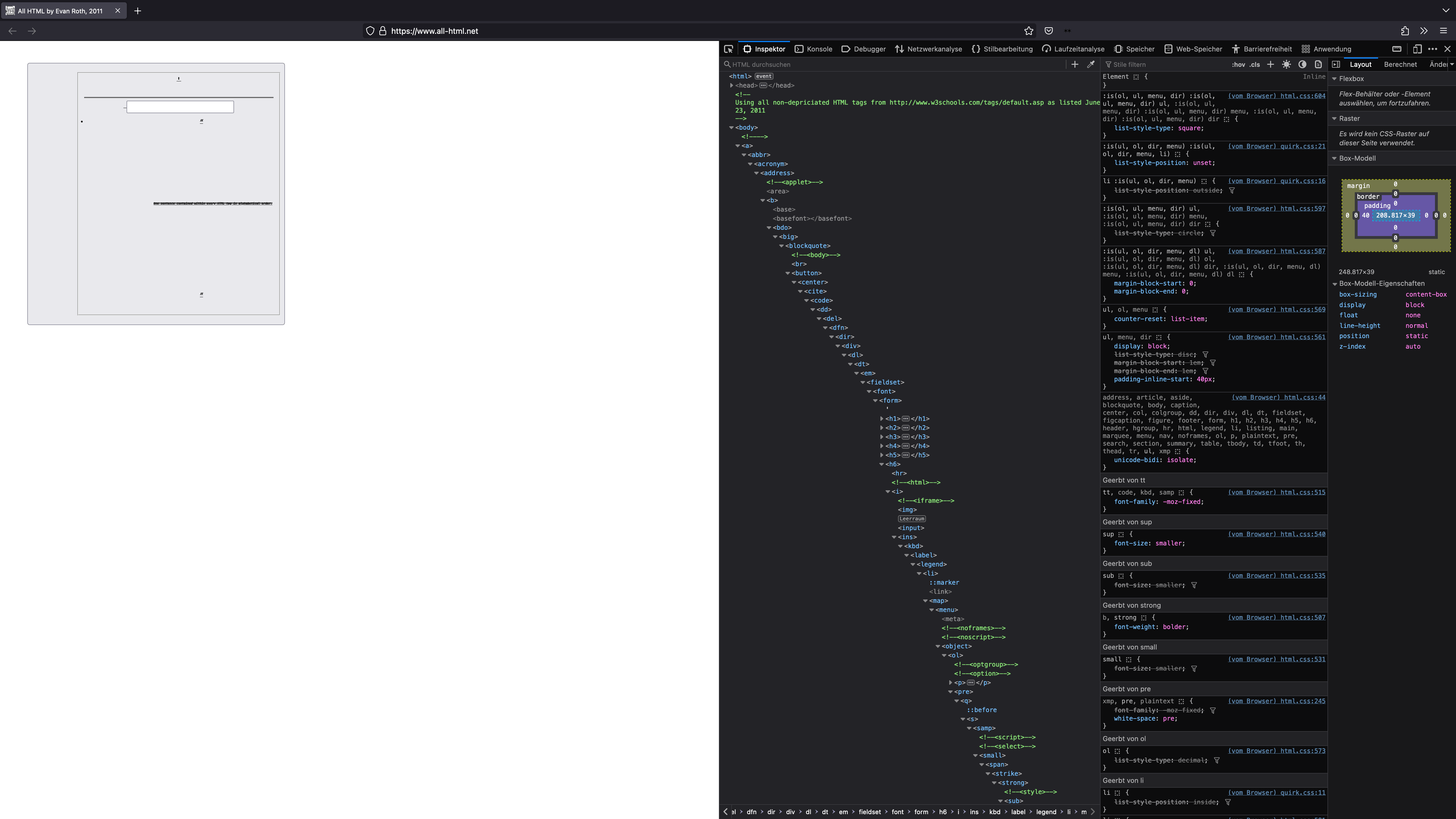
Task: Expand the h1 element node
Action: click(882, 419)
